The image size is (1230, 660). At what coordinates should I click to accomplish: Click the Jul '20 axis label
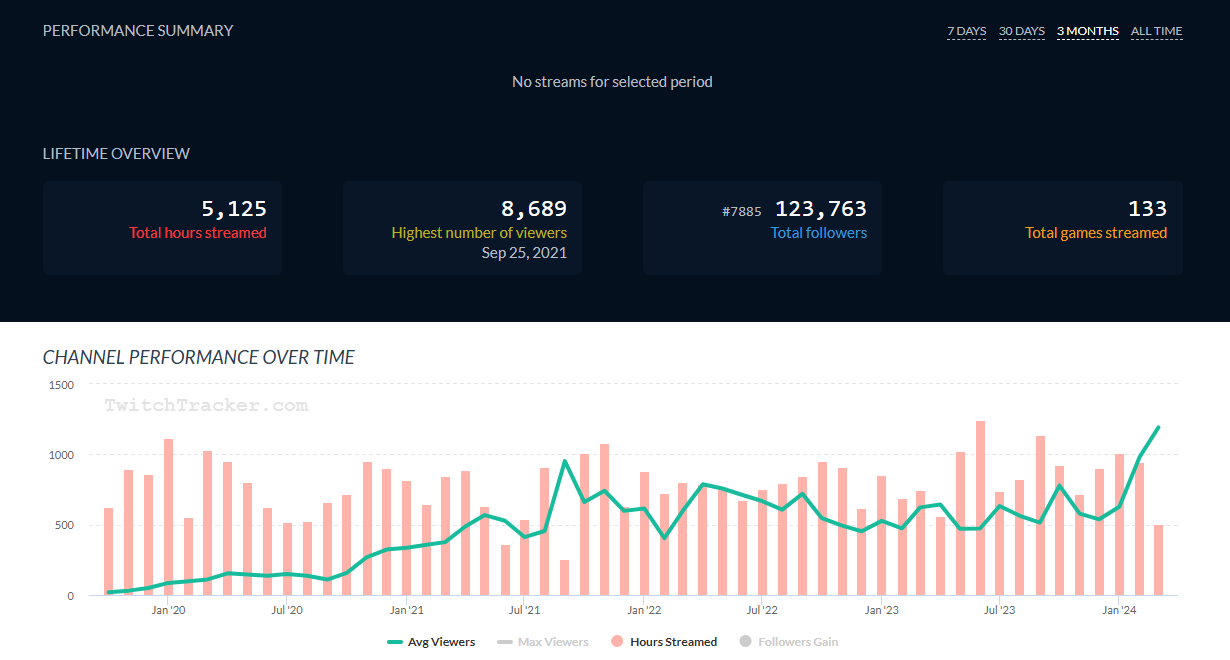286,610
